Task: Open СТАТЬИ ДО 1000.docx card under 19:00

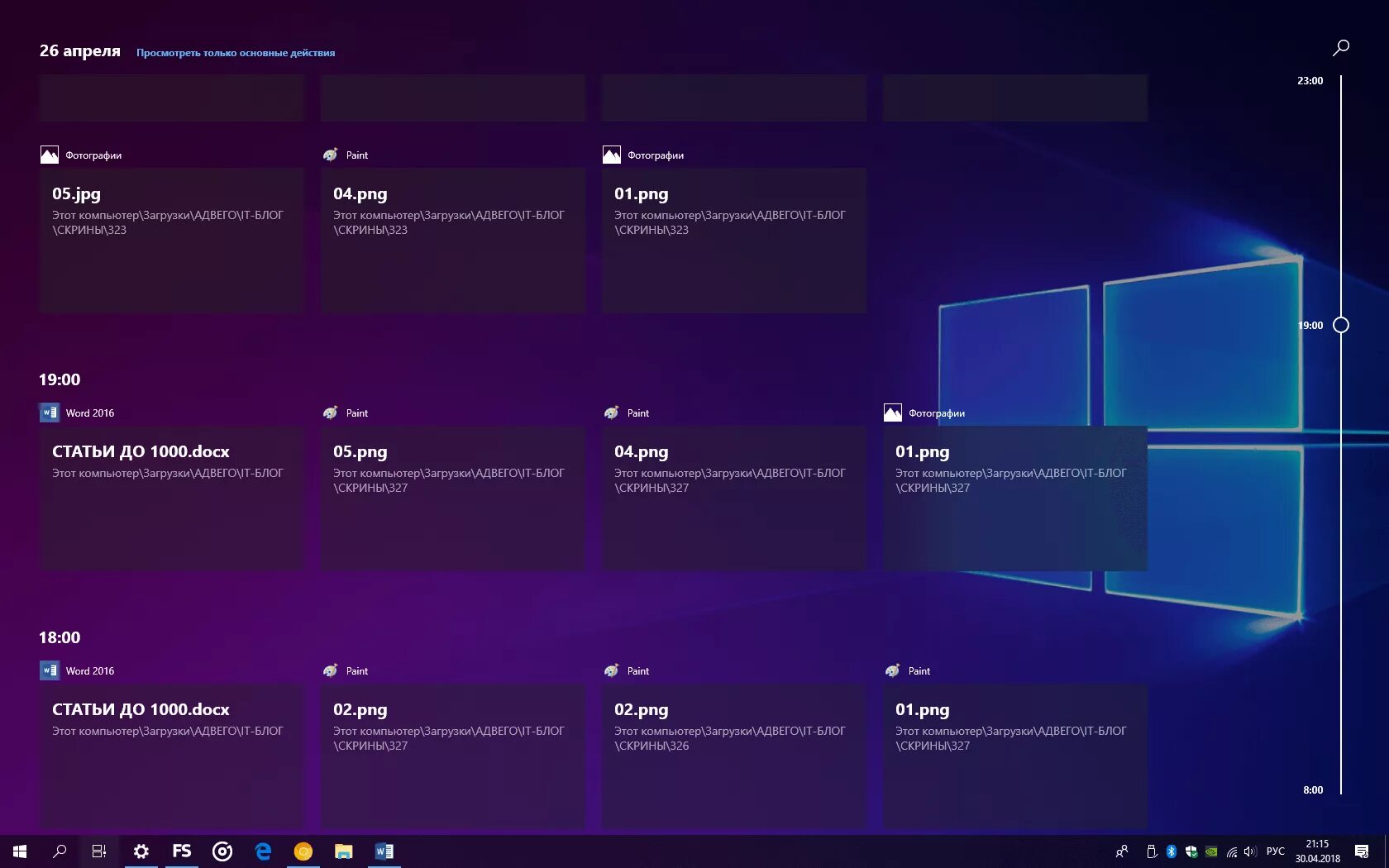Action: tap(172, 498)
